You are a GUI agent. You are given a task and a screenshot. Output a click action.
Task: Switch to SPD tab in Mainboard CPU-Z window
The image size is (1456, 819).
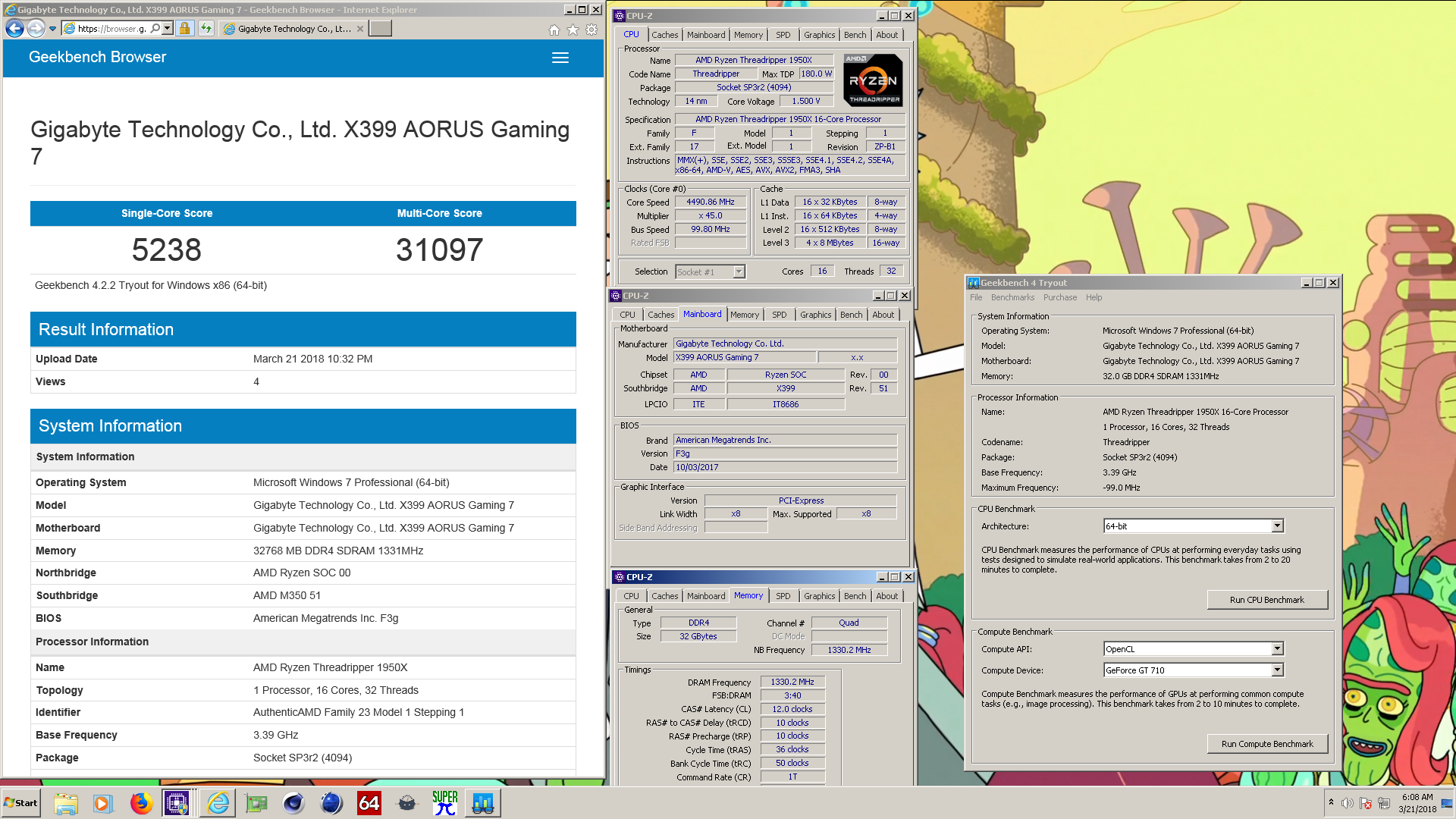pos(779,315)
